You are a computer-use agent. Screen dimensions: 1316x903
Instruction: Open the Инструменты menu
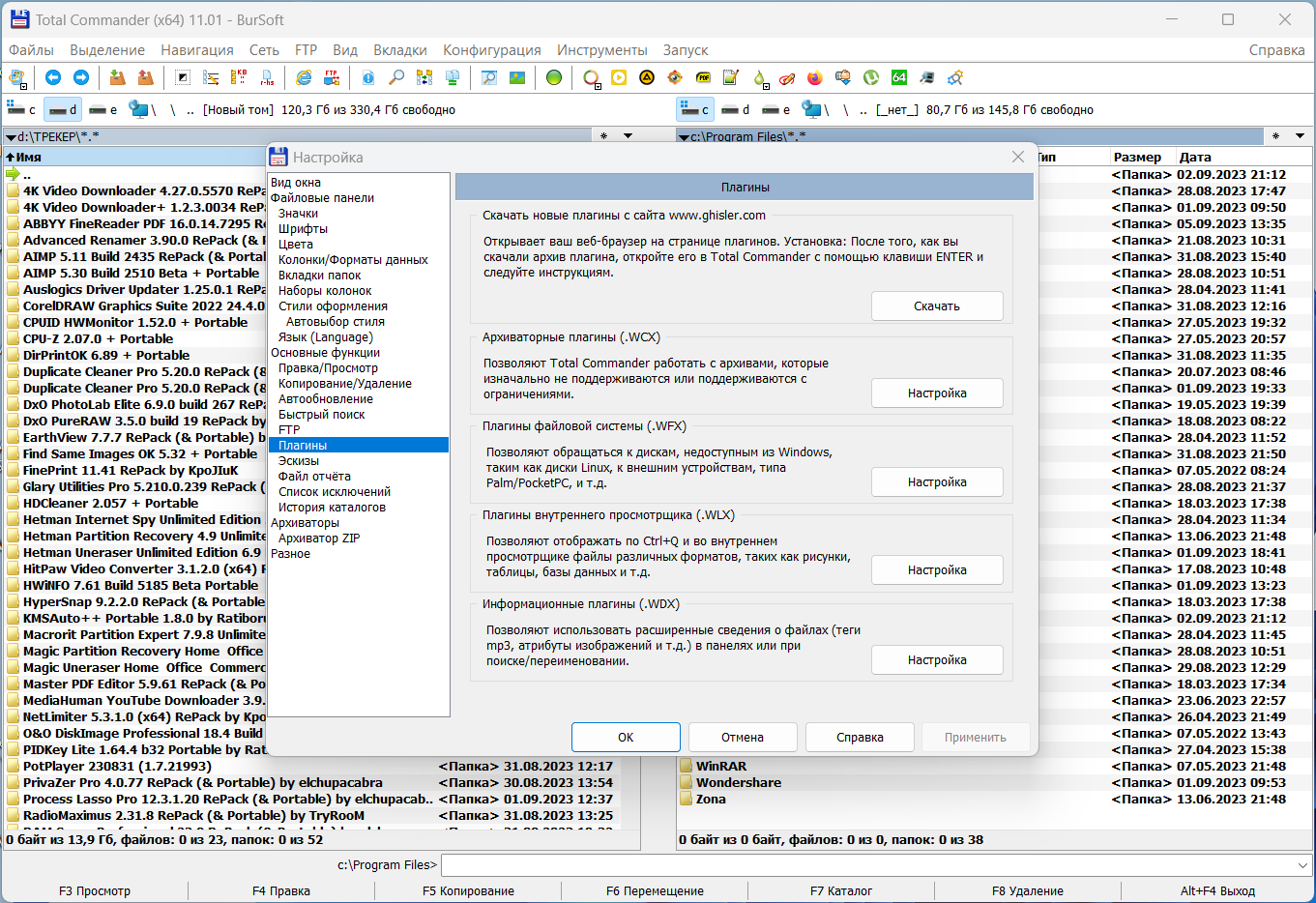[602, 50]
